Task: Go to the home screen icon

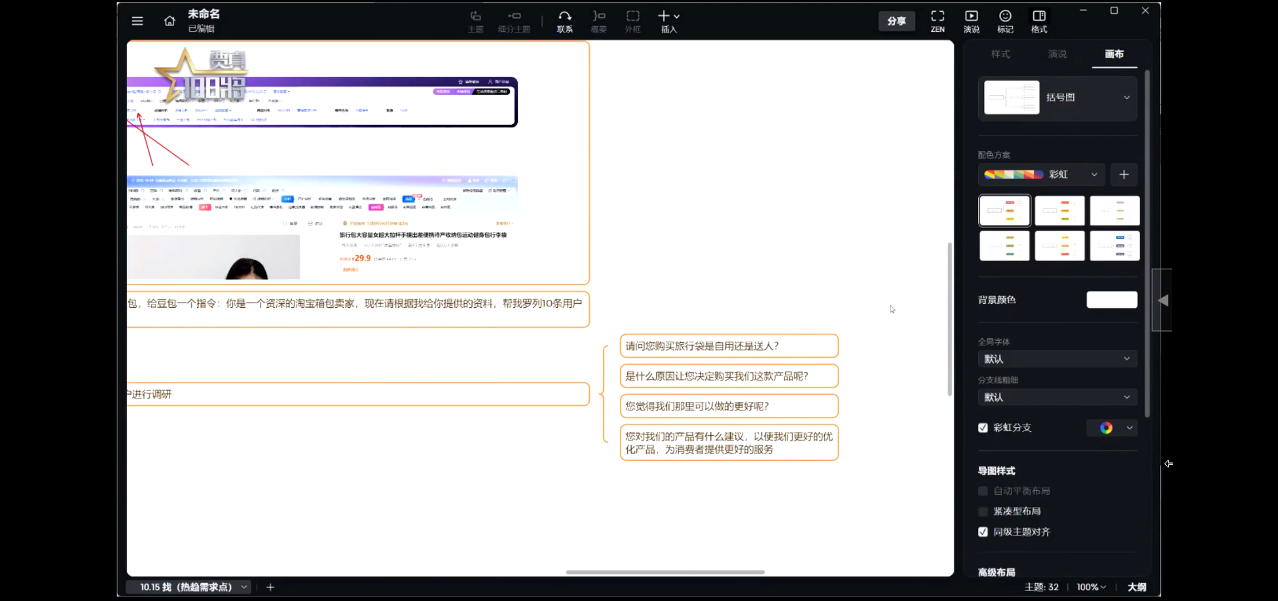Action: tap(169, 21)
